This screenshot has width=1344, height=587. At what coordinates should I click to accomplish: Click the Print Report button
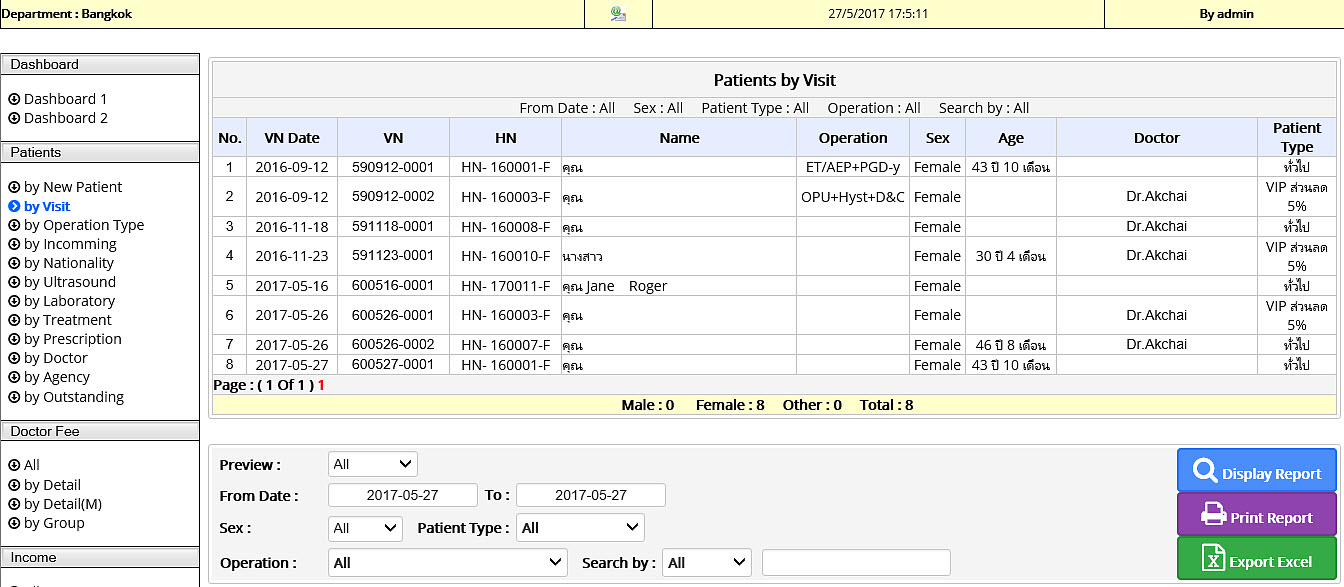[1257, 516]
